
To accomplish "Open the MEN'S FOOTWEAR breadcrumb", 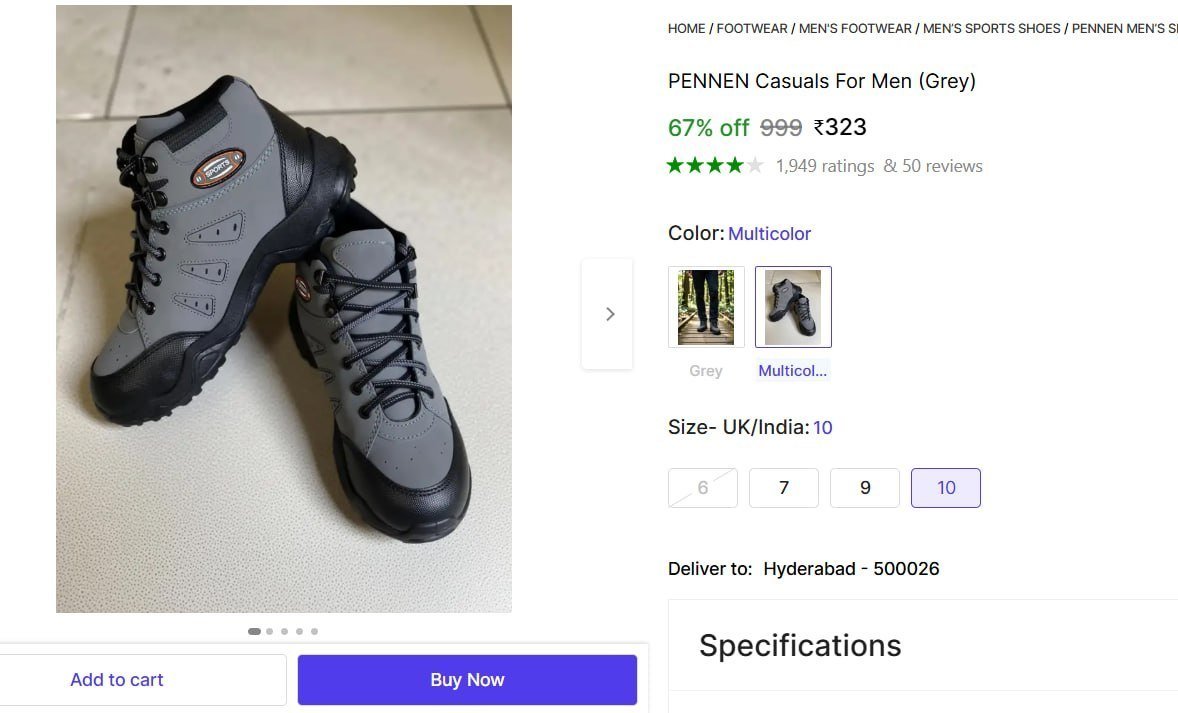I will [855, 28].
